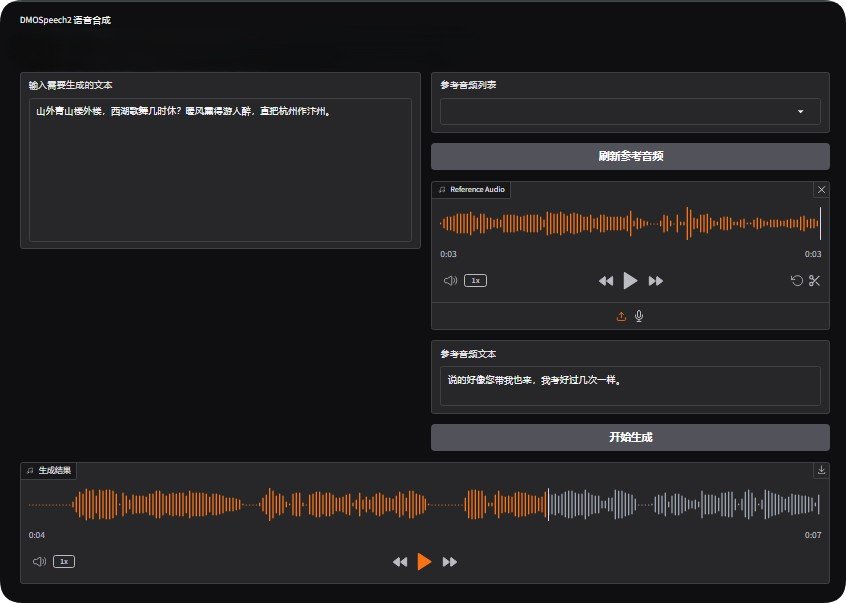The width and height of the screenshot is (846, 603).
Task: Open the reference audio list dropdown
Action: [x=630, y=112]
